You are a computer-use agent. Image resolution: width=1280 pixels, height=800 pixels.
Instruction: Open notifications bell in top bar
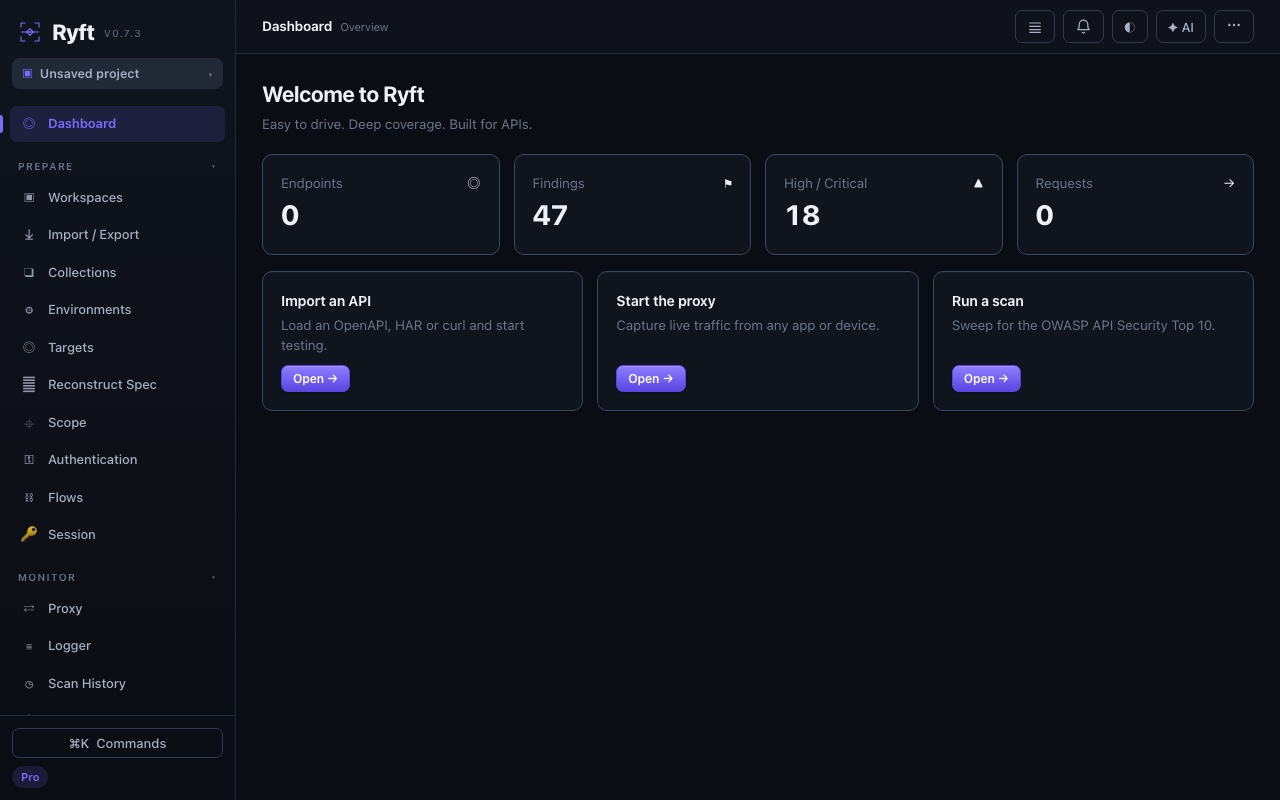pos(1083,27)
